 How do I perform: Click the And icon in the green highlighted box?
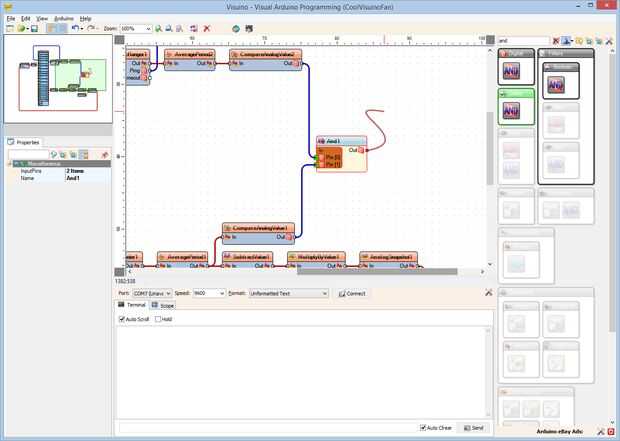point(511,111)
